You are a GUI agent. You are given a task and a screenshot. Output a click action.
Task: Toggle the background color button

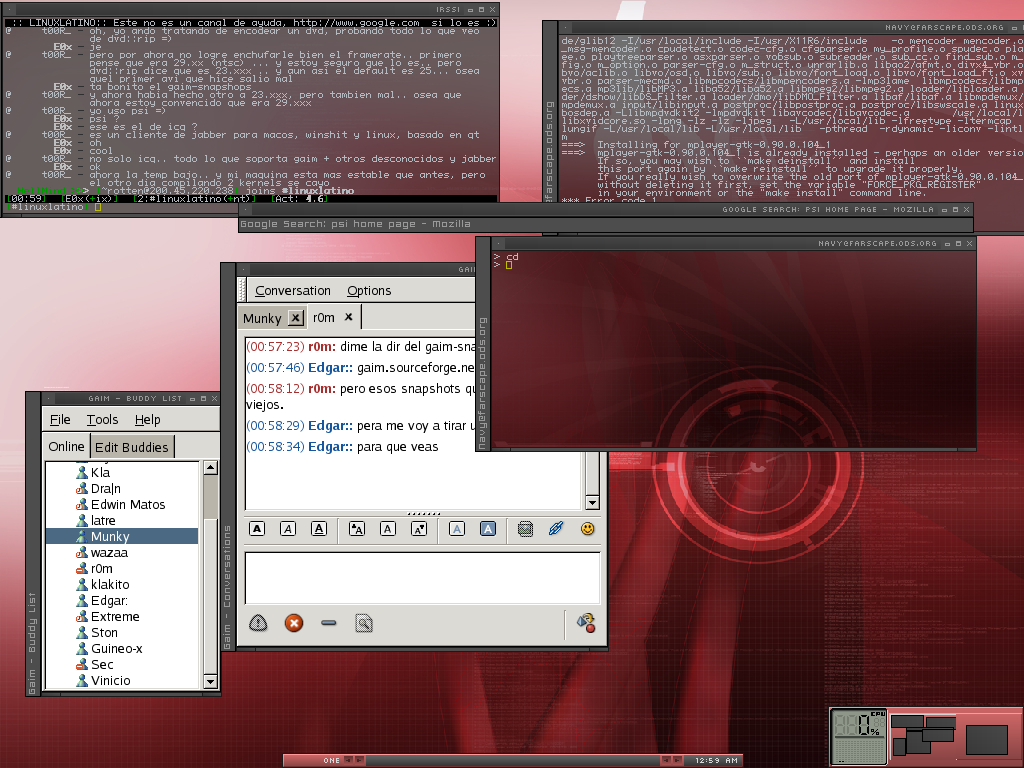(x=488, y=529)
